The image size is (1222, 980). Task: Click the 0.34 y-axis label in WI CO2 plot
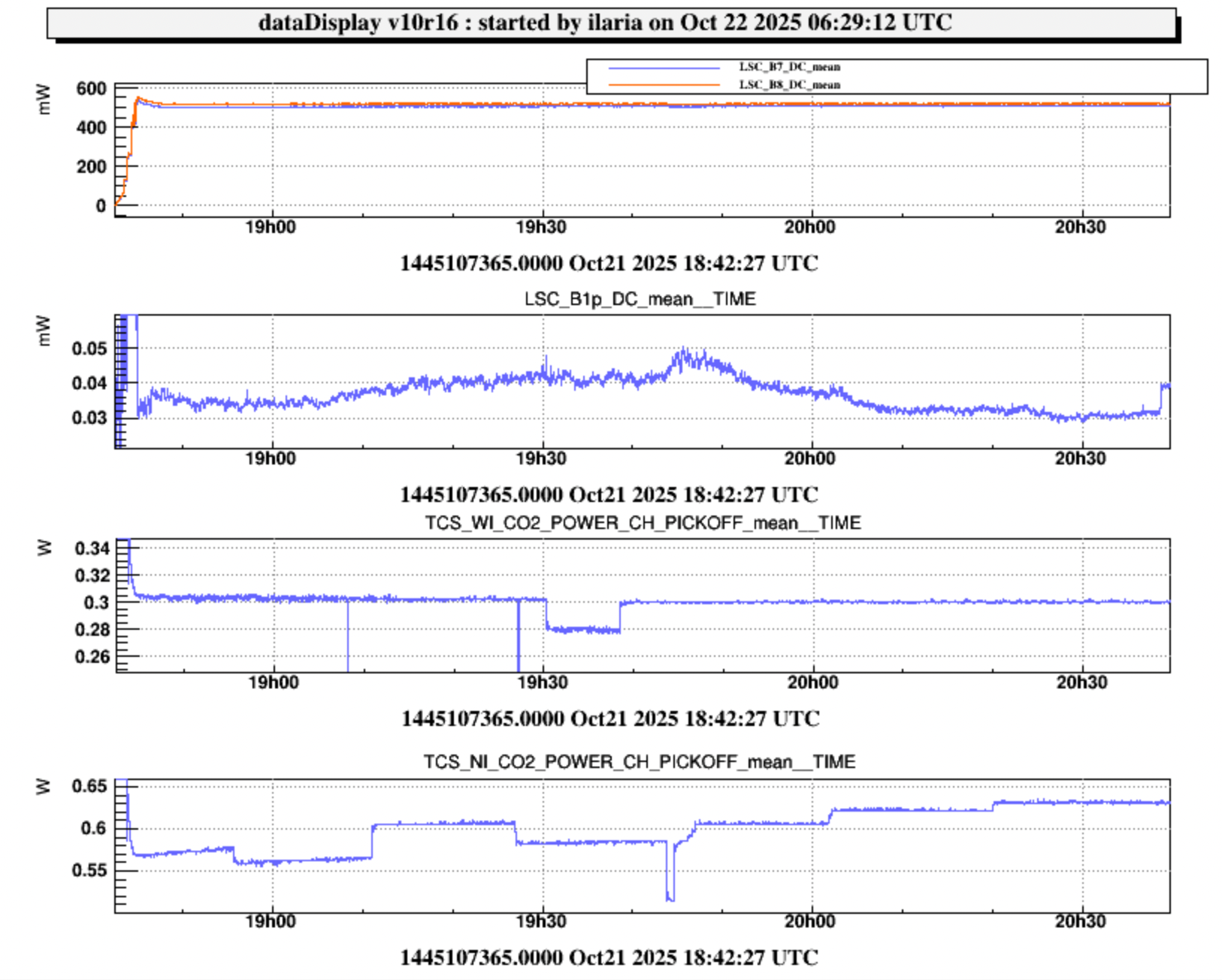[92, 549]
